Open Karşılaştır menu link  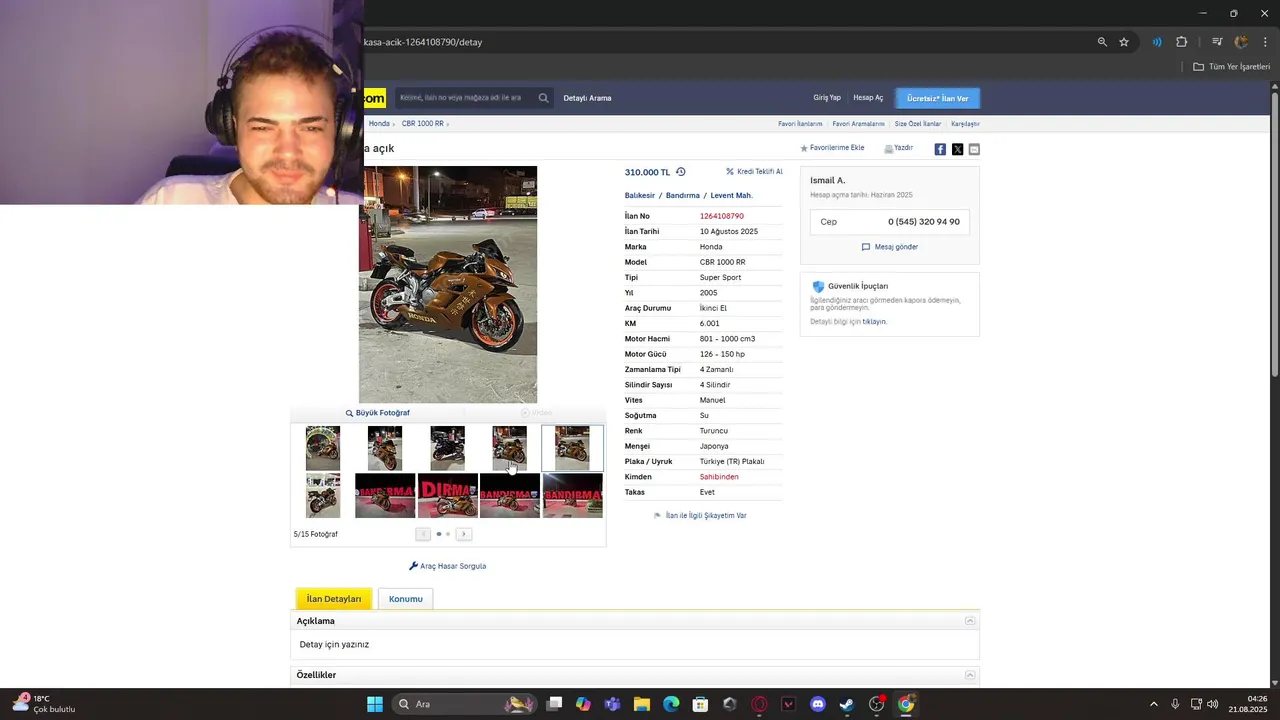point(965,124)
